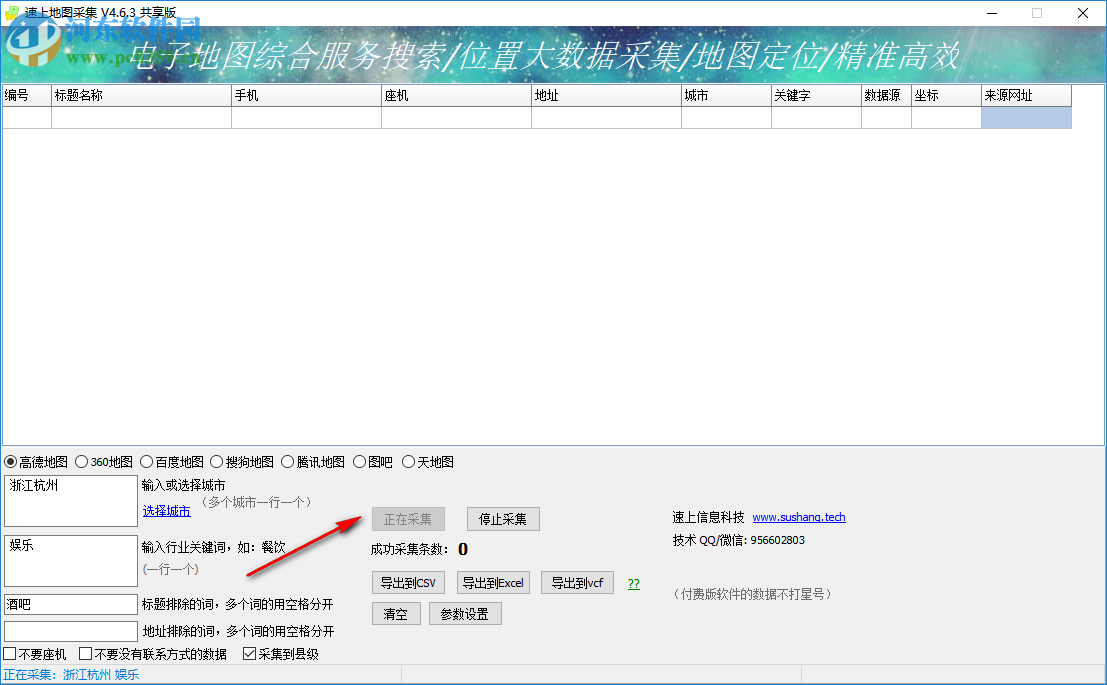Select the 高德地图 map source
The height and width of the screenshot is (685, 1107).
coord(12,461)
